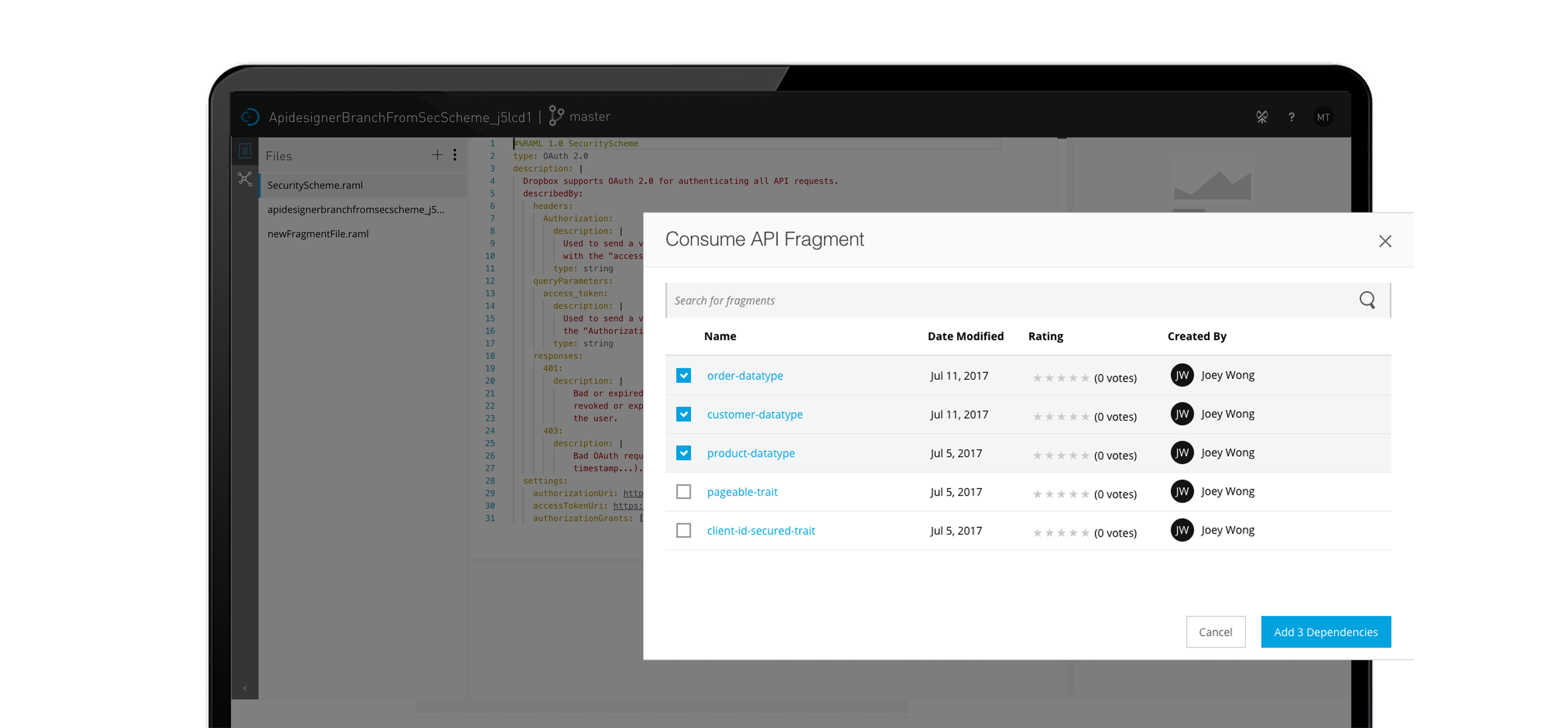Click project name ApidesignerBranchFromSecScheme_j5lcd1

click(400, 117)
